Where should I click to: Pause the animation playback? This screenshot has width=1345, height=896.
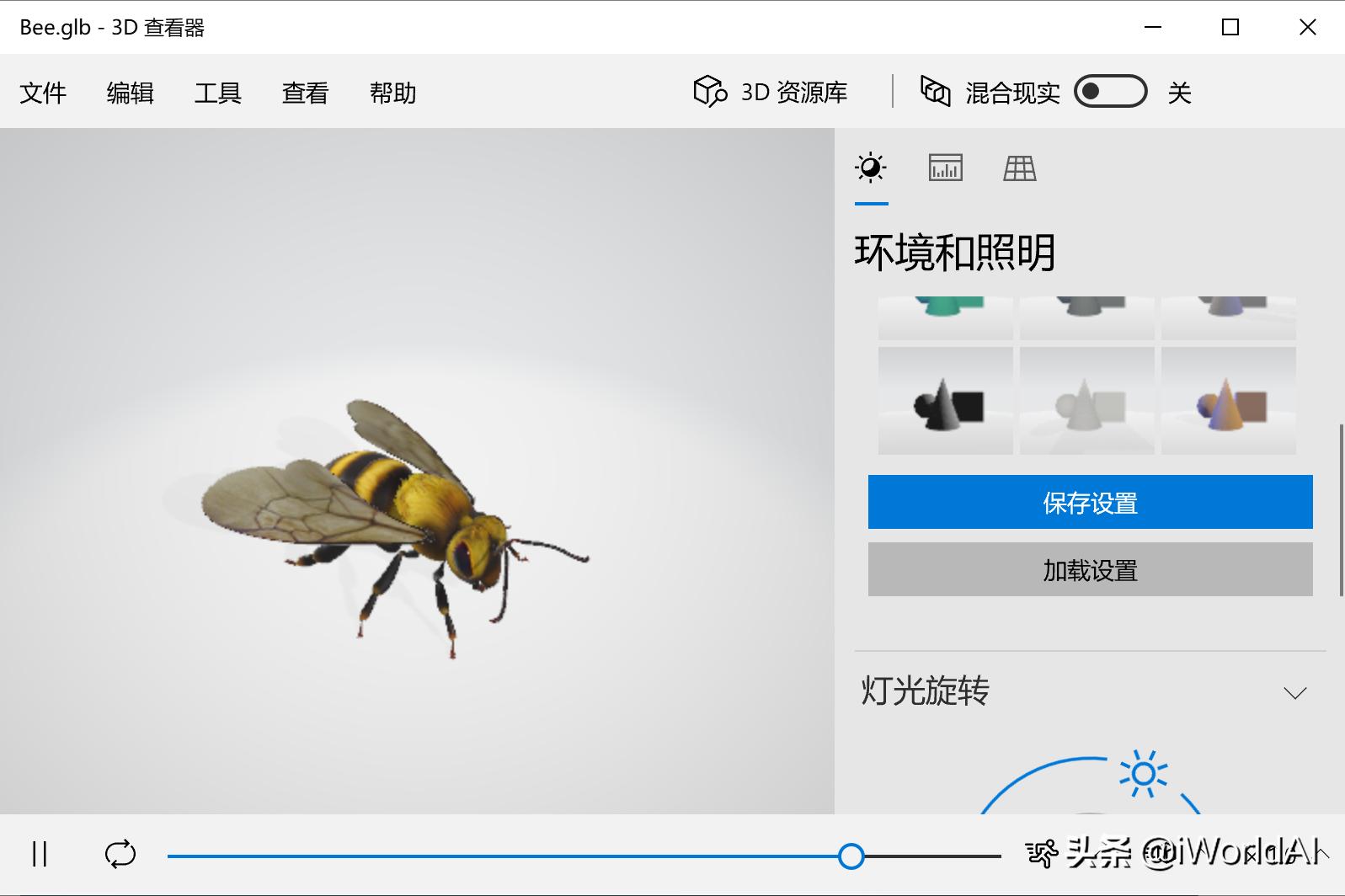[40, 854]
